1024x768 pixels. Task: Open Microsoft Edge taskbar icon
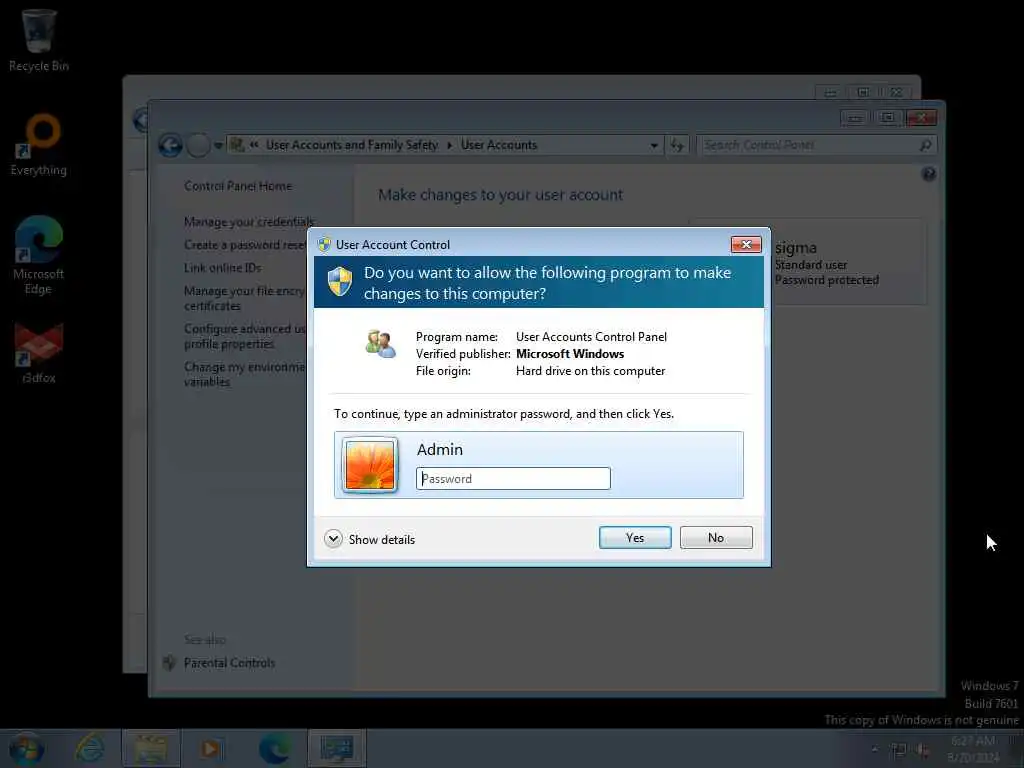pos(275,748)
